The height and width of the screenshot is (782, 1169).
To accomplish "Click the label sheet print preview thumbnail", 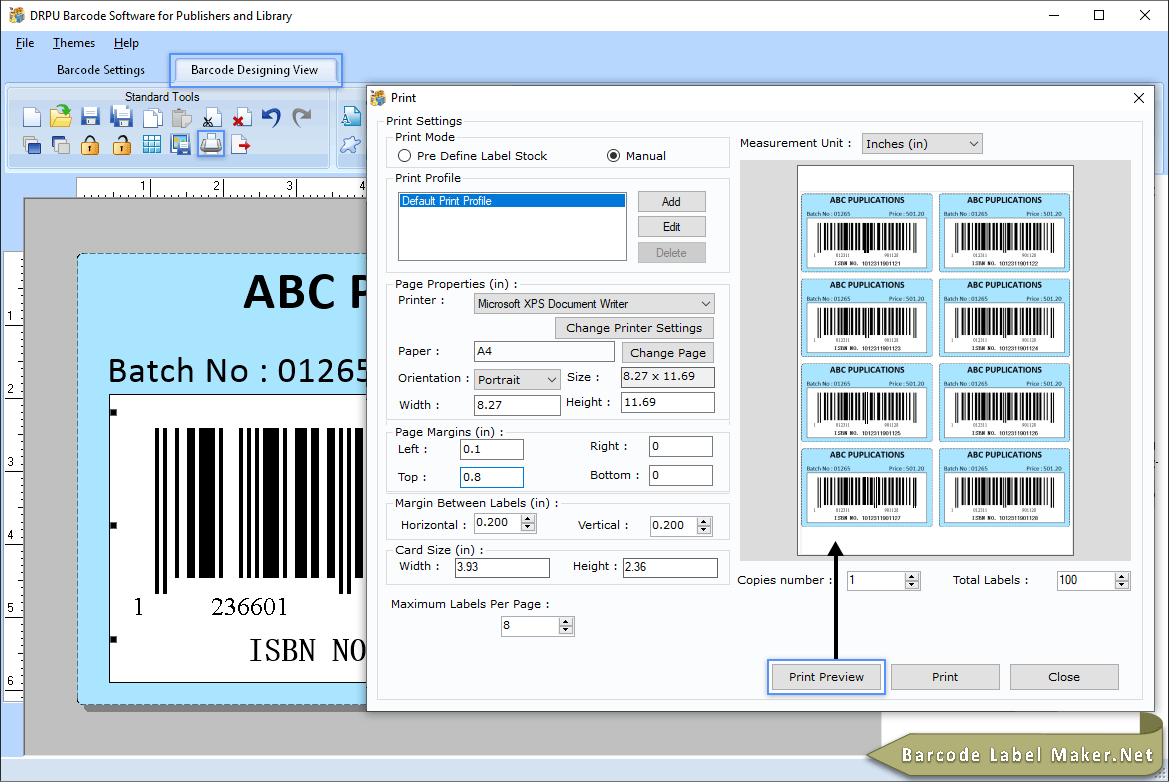I will point(935,361).
